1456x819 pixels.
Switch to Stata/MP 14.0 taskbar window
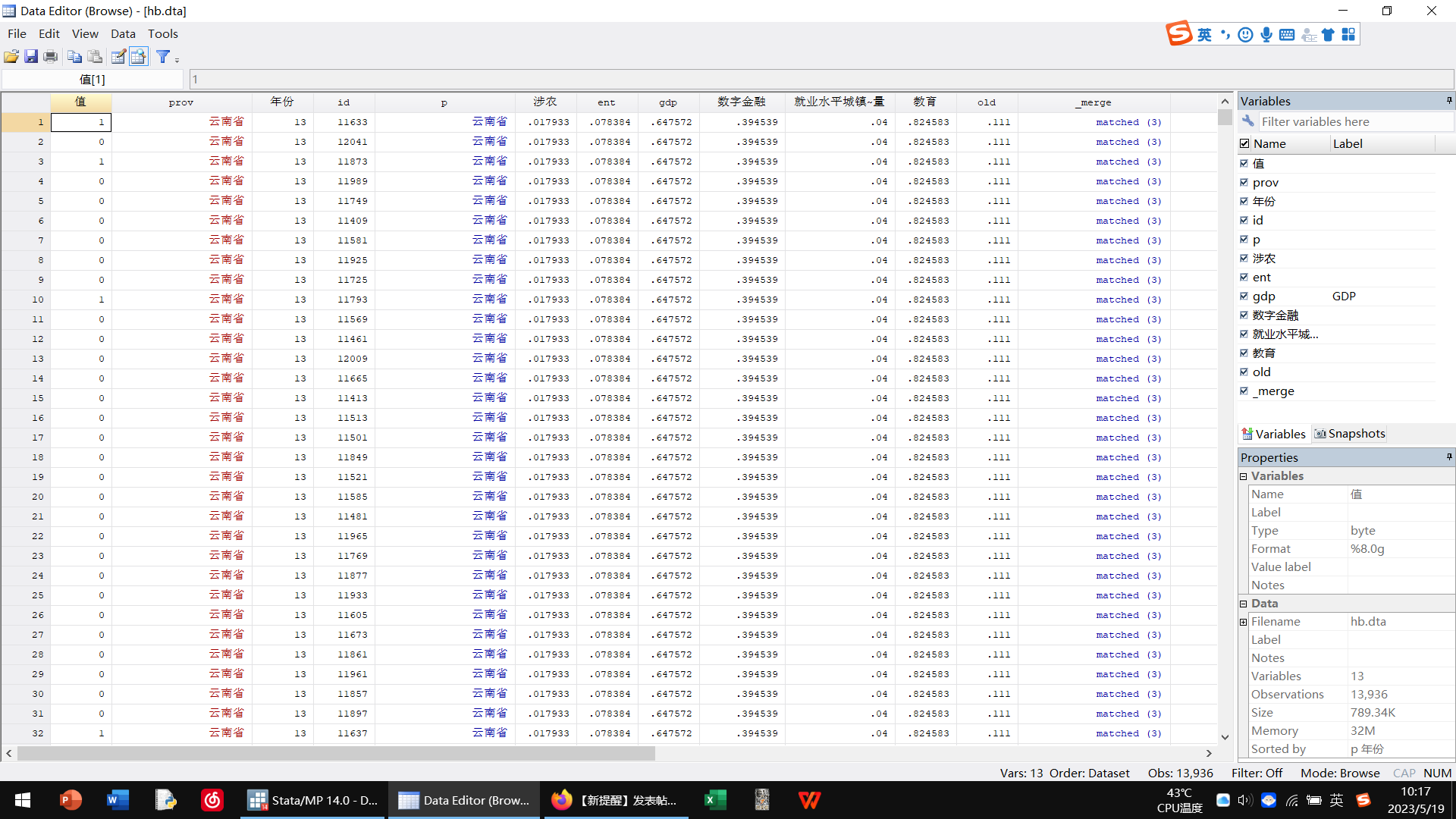[313, 800]
